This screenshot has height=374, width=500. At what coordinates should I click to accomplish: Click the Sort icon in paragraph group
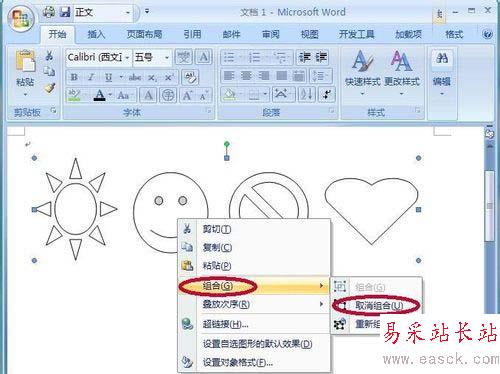(306, 95)
